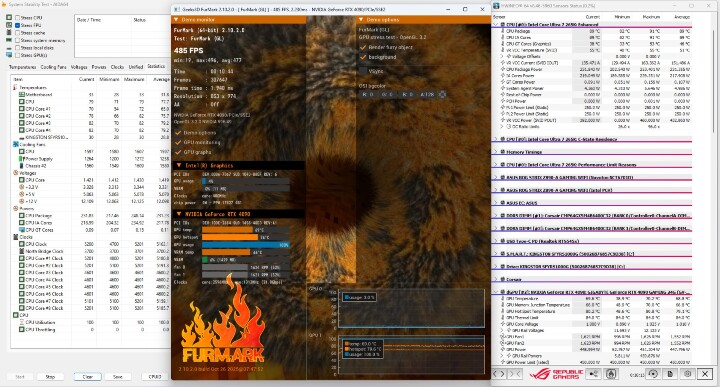Expand HWiNFO Memory Timings section
The image size is (720, 387).
[x=496, y=151]
